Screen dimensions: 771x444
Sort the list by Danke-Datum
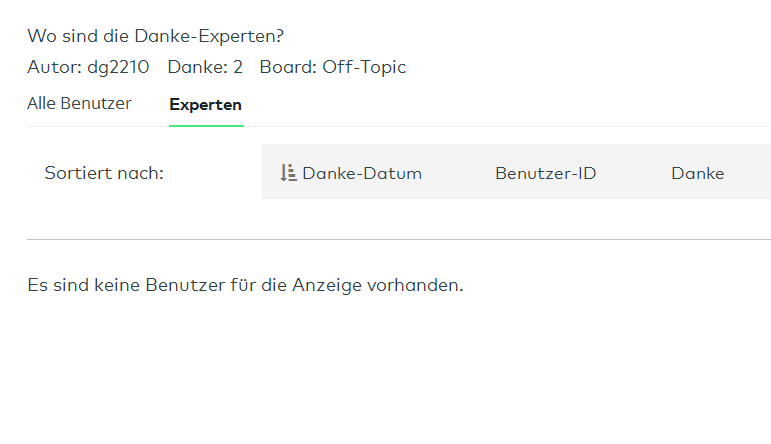tap(362, 173)
